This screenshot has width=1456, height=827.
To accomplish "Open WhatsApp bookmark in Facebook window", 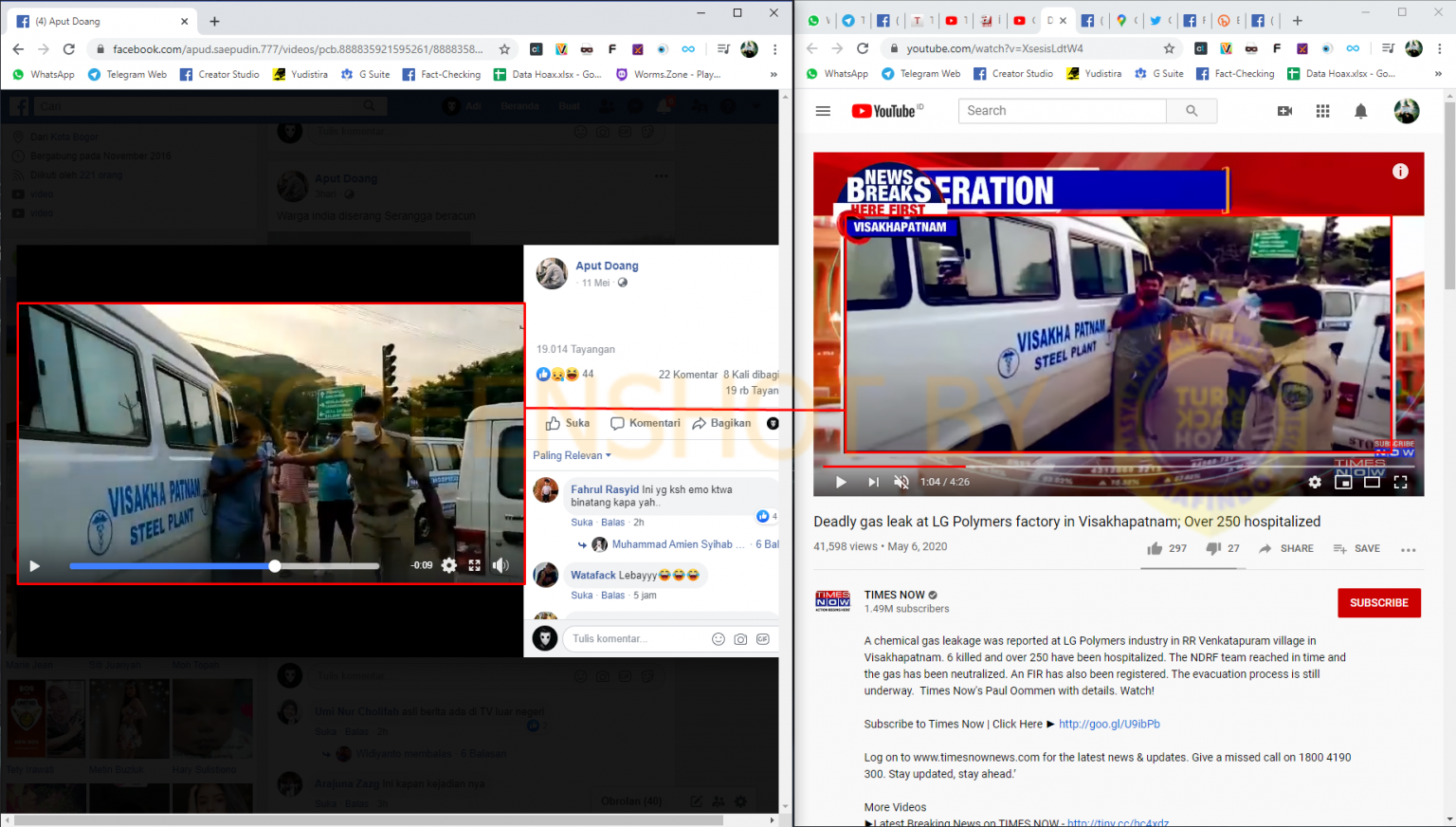I will [44, 74].
